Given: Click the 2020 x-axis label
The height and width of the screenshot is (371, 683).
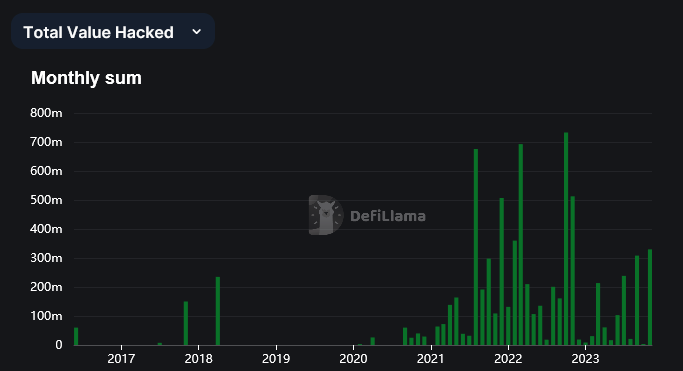Looking at the screenshot, I should (353, 358).
